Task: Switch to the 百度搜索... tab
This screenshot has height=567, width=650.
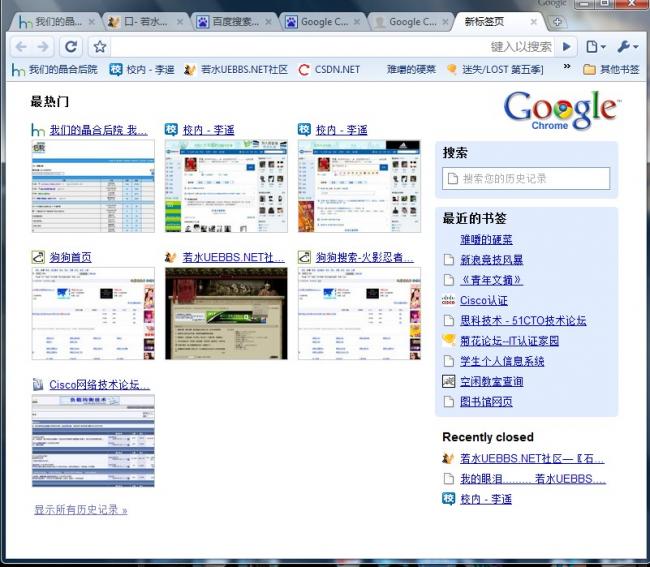Action: (x=233, y=22)
